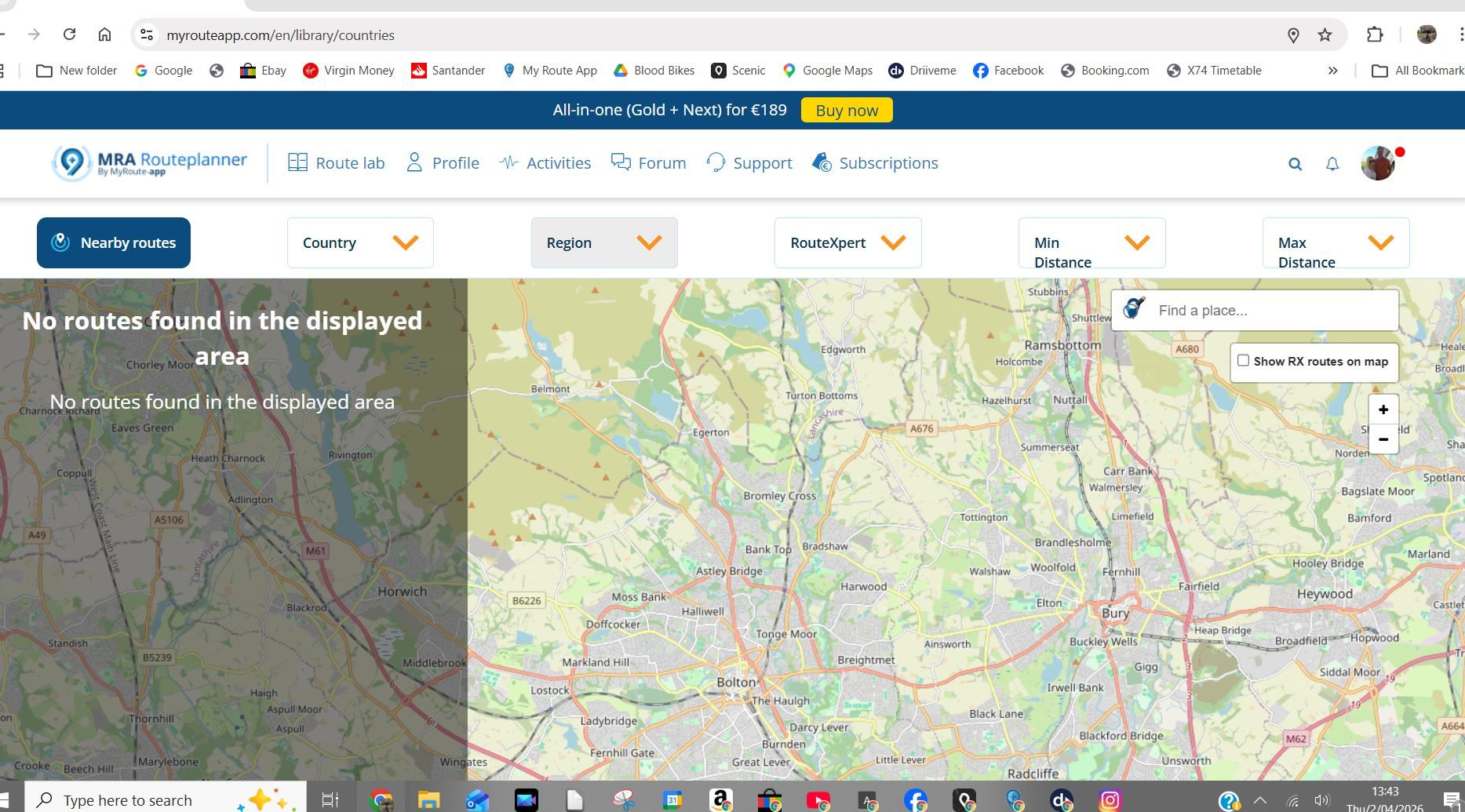Viewport: 1465px width, 812px height.
Task: Zoom in using the map plus control
Action: click(x=1383, y=409)
